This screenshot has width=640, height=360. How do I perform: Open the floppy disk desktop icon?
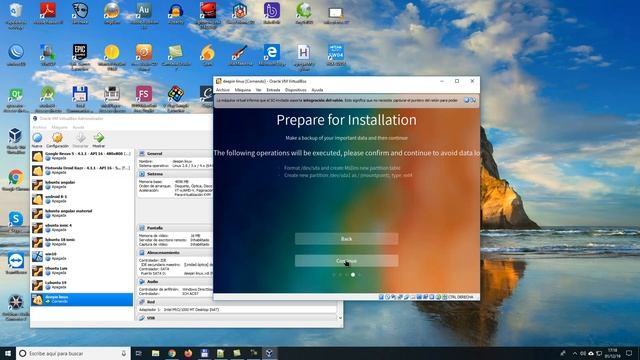[80, 99]
